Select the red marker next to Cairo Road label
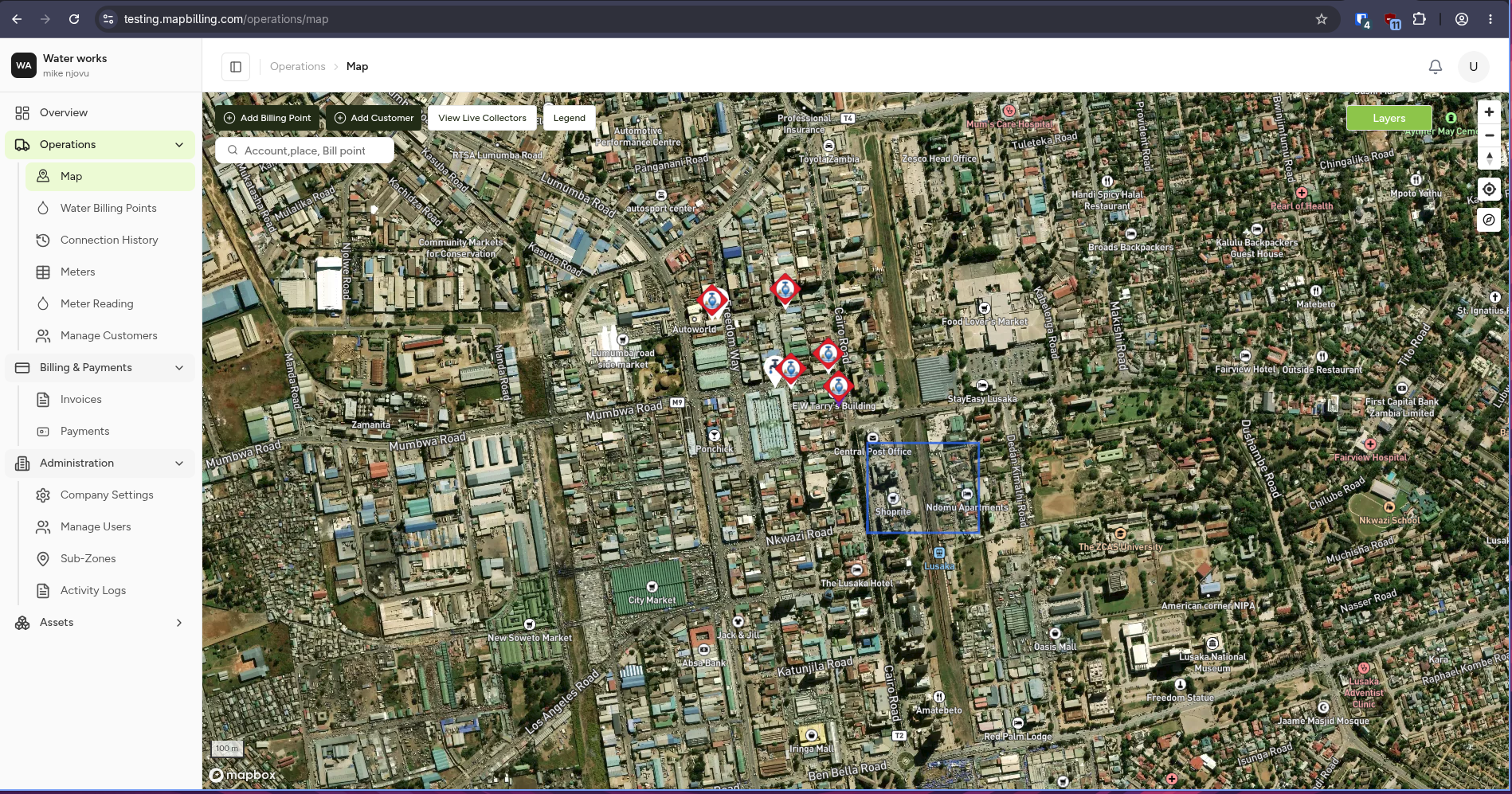The image size is (1512, 794). pyautogui.click(x=828, y=354)
